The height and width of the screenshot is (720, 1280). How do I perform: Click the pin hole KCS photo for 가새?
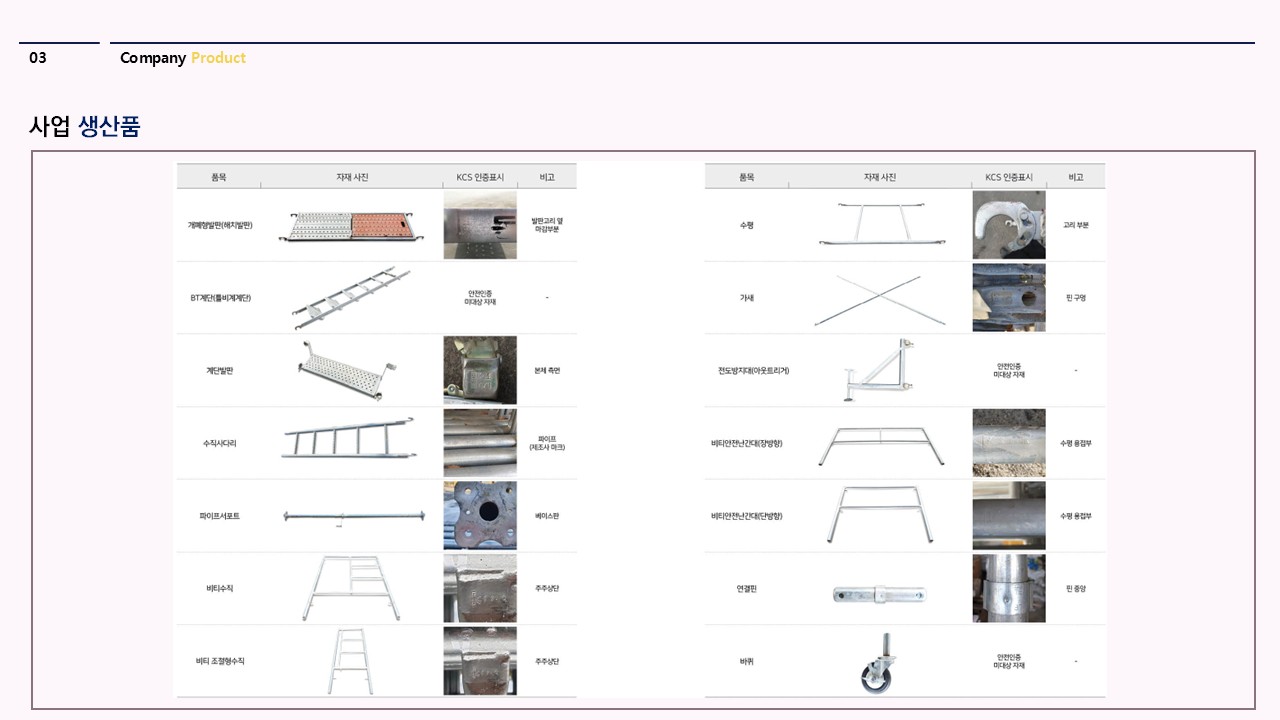(1008, 298)
